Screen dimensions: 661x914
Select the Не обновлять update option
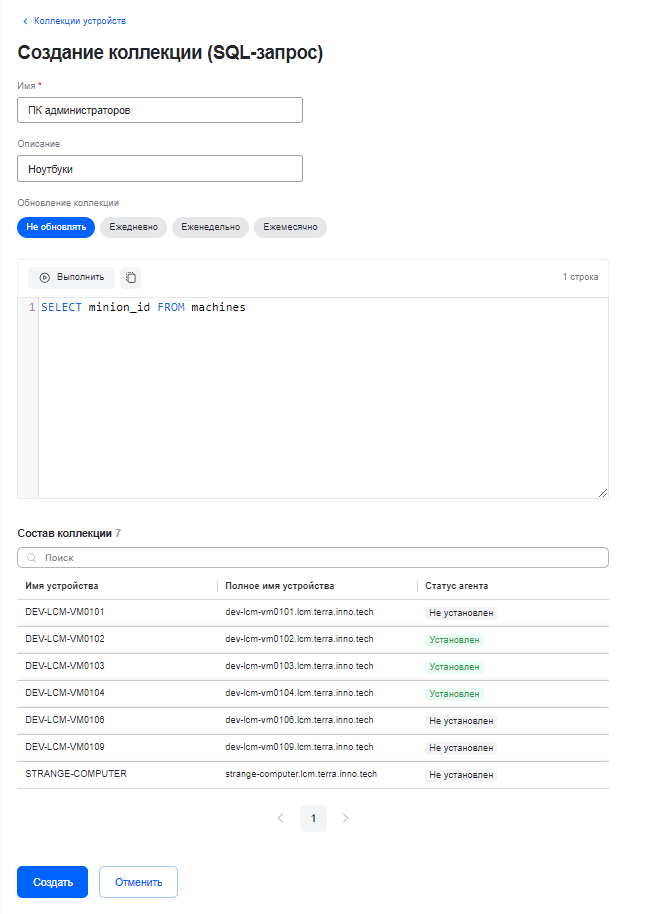[x=56, y=227]
